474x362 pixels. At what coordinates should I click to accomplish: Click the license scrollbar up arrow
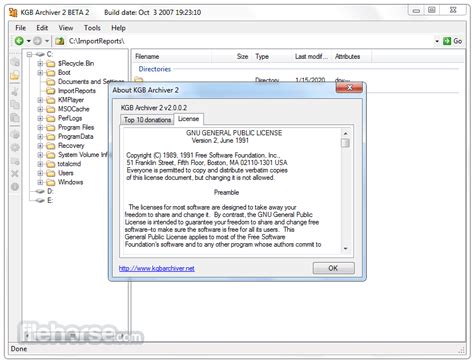pyautogui.click(x=345, y=133)
